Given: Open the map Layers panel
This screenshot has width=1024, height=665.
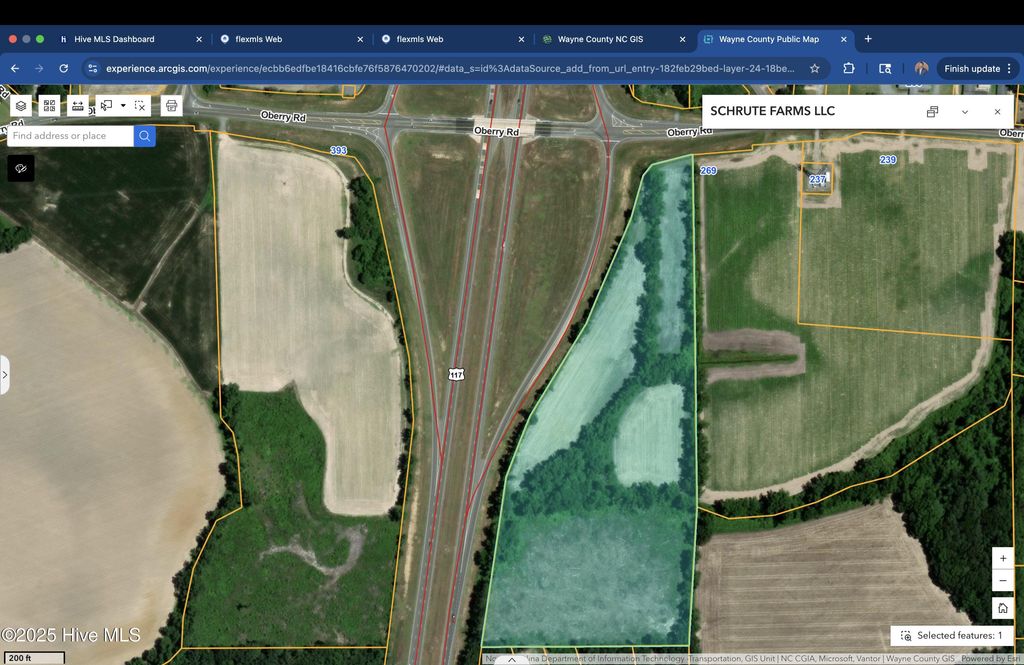Looking at the screenshot, I should click(x=21, y=105).
